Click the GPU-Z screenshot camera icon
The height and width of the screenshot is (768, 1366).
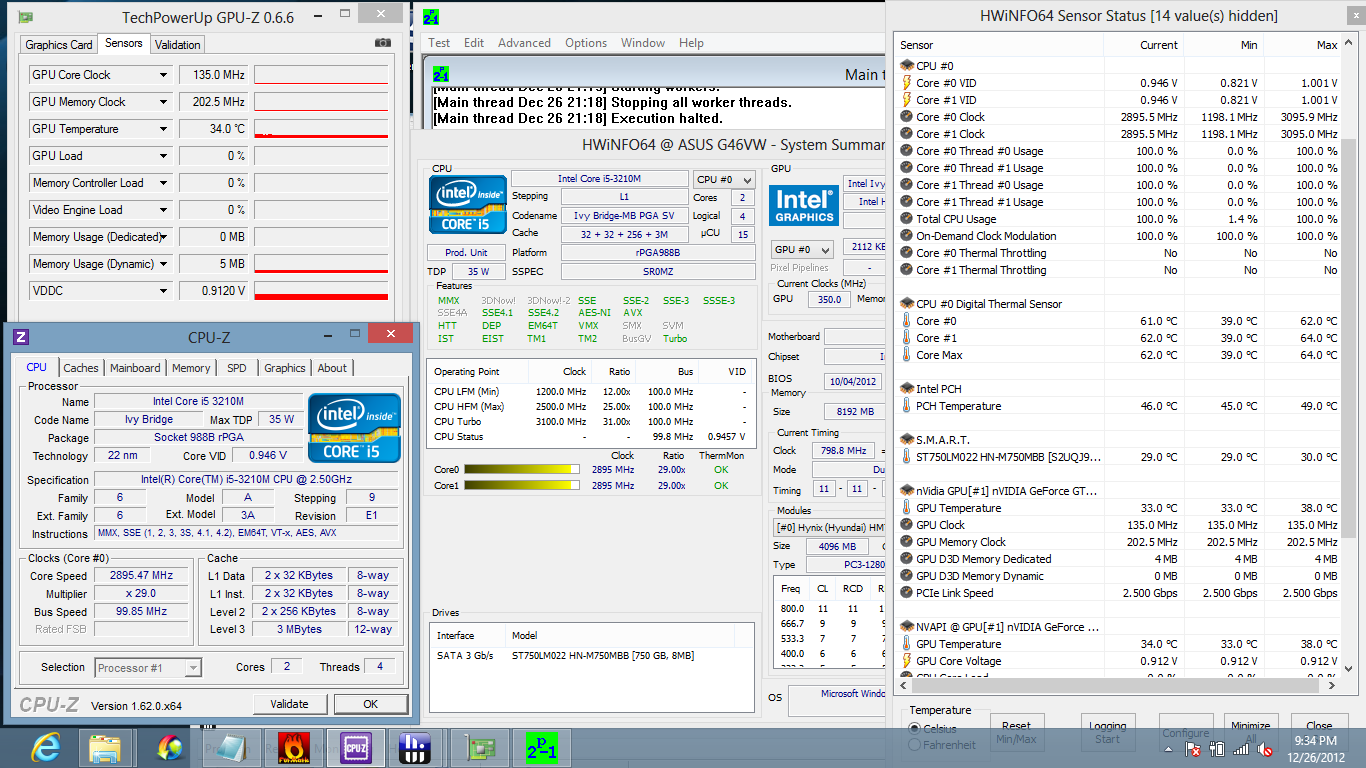click(382, 43)
